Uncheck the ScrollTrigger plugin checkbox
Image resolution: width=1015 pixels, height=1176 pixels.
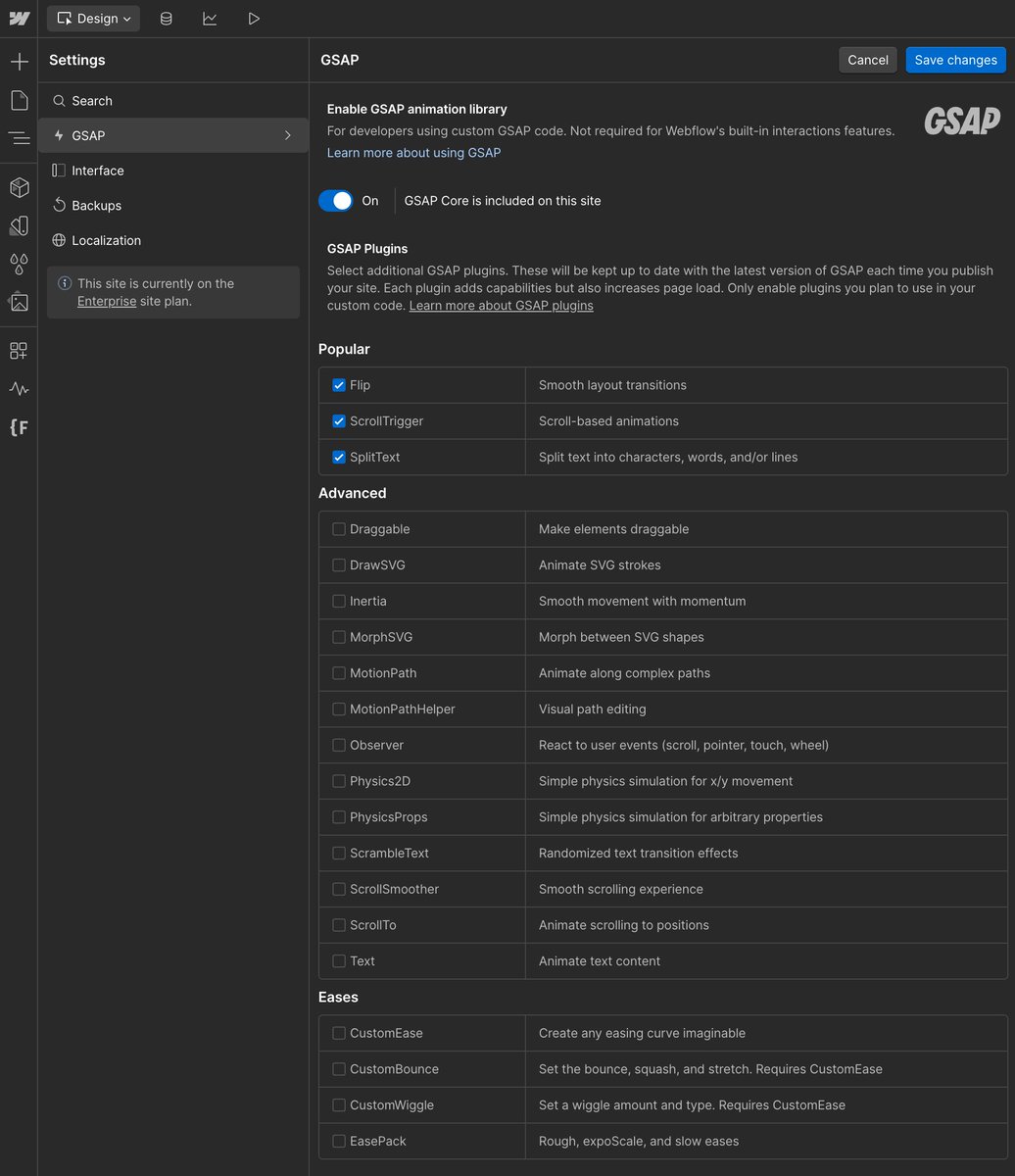click(339, 421)
